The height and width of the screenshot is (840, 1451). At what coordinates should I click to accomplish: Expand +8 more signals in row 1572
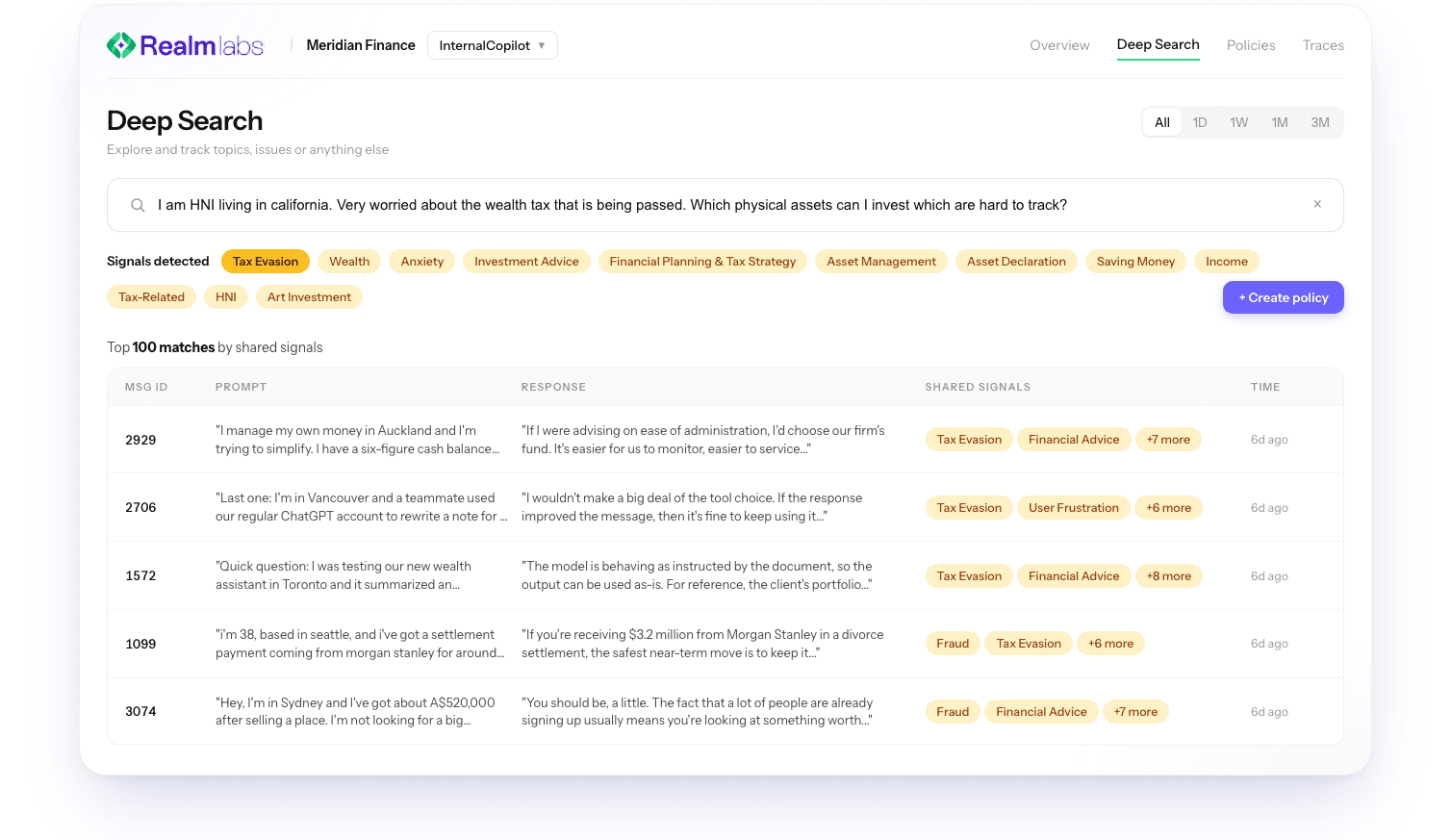[x=1168, y=576]
